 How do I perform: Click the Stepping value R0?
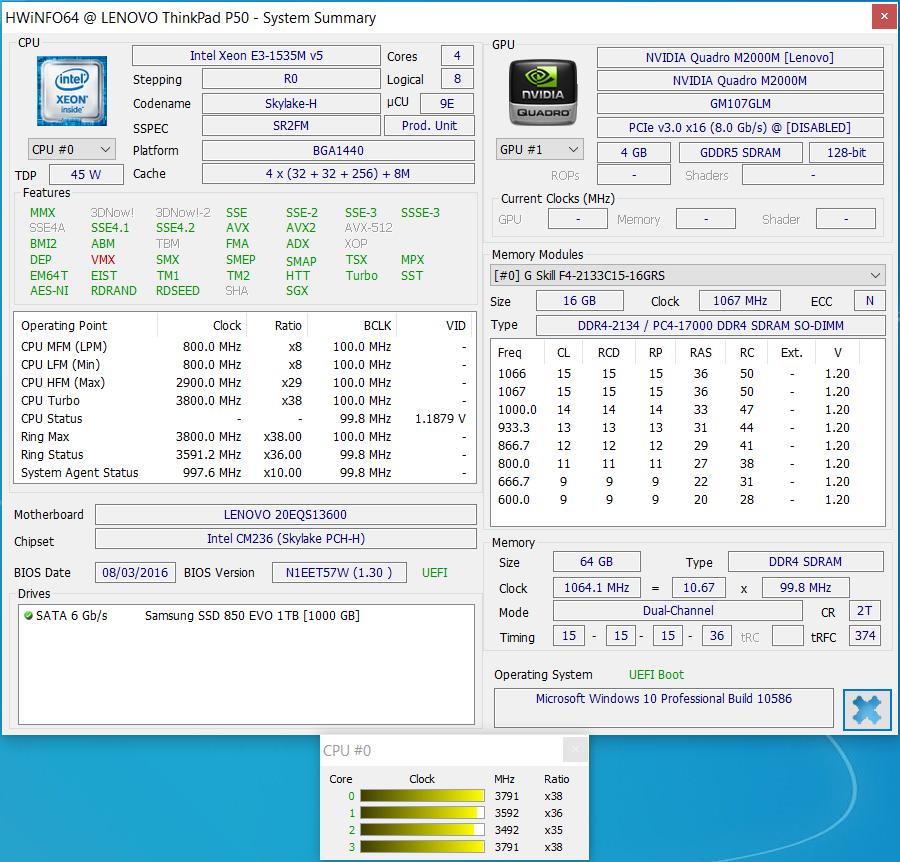(291, 79)
